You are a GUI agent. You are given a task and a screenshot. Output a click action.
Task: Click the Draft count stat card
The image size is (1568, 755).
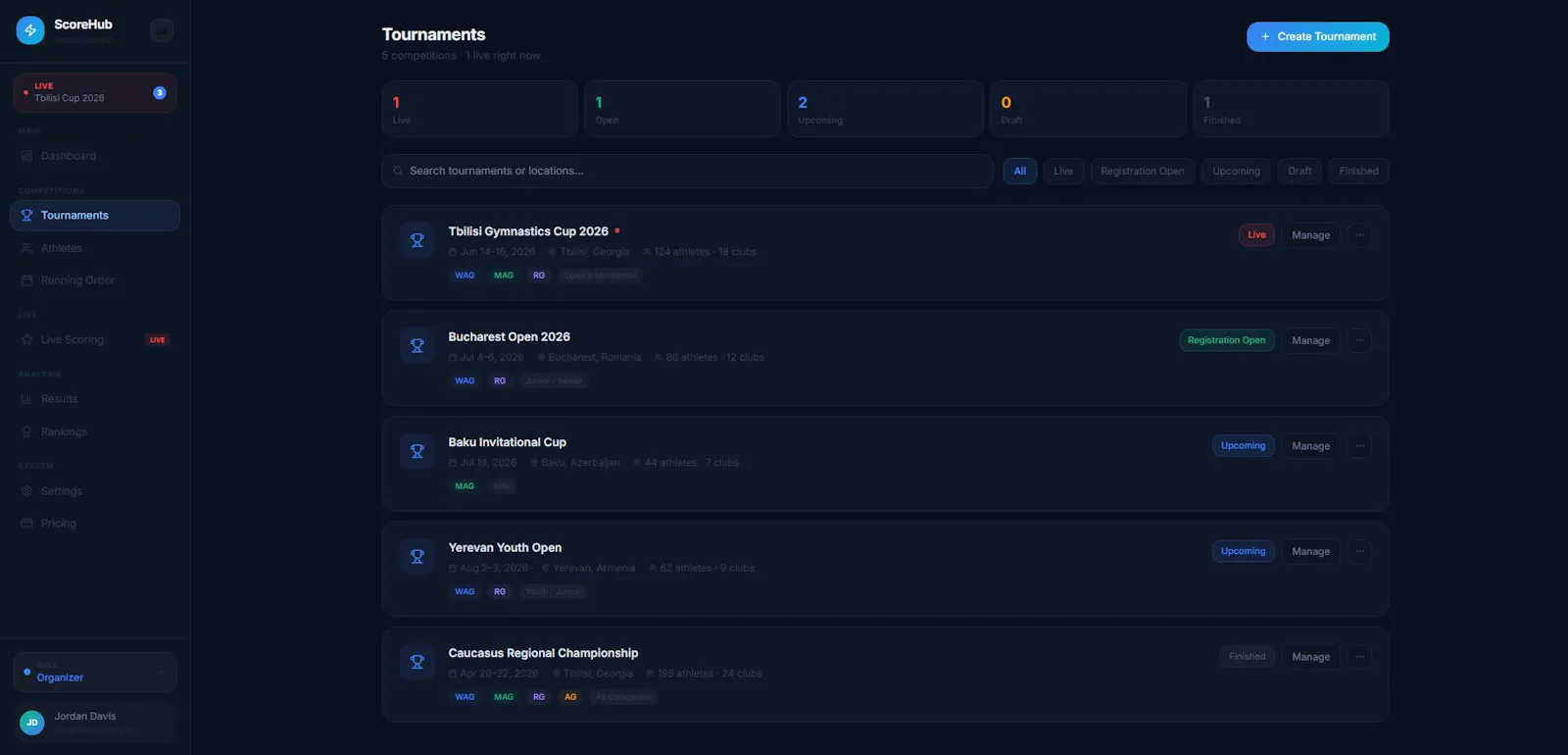coord(1088,109)
